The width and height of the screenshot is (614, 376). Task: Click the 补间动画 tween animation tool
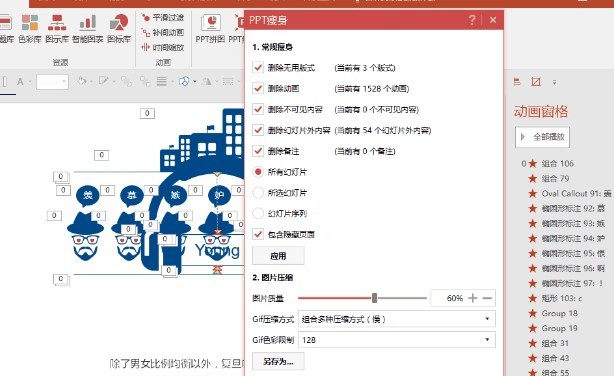[163, 32]
